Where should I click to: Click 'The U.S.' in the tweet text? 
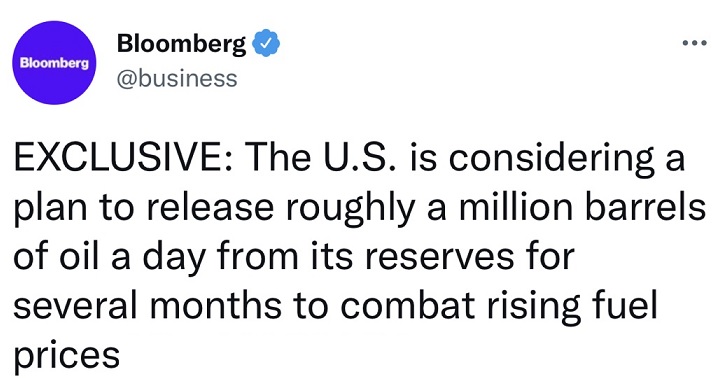tap(324, 158)
